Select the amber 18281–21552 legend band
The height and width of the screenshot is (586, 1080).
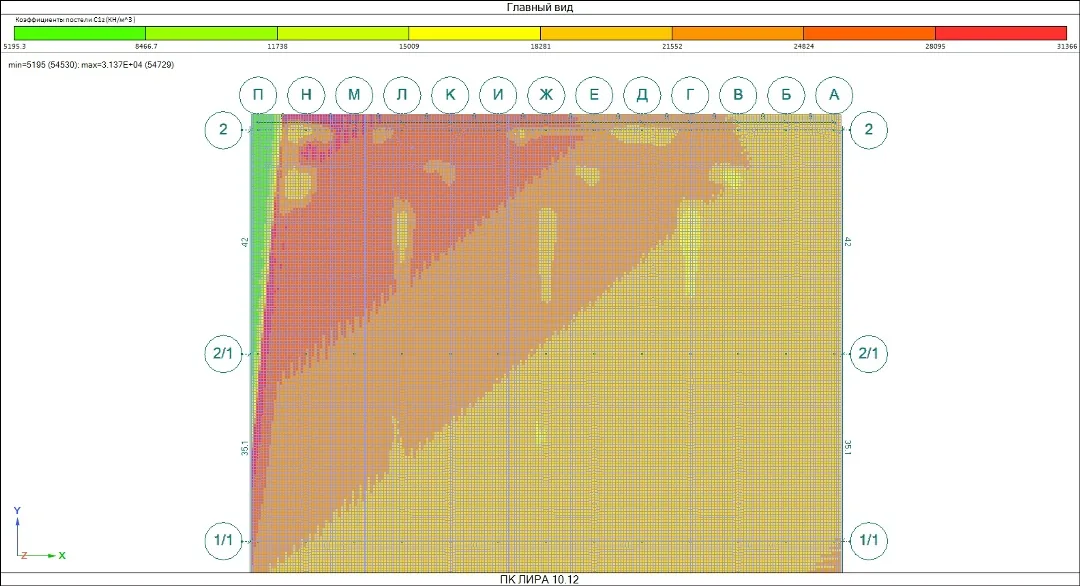point(606,33)
